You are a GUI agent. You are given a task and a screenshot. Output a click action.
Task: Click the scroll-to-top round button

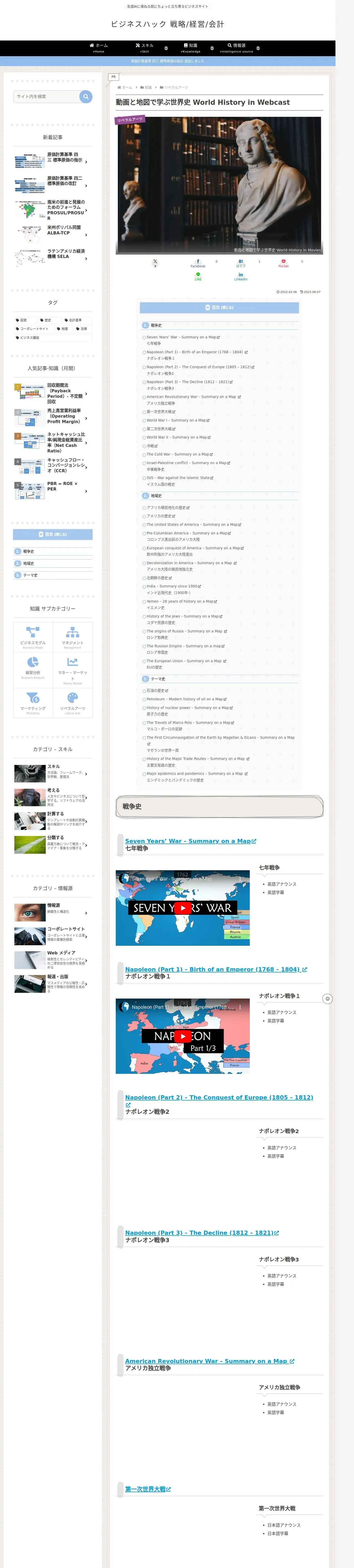point(327,999)
